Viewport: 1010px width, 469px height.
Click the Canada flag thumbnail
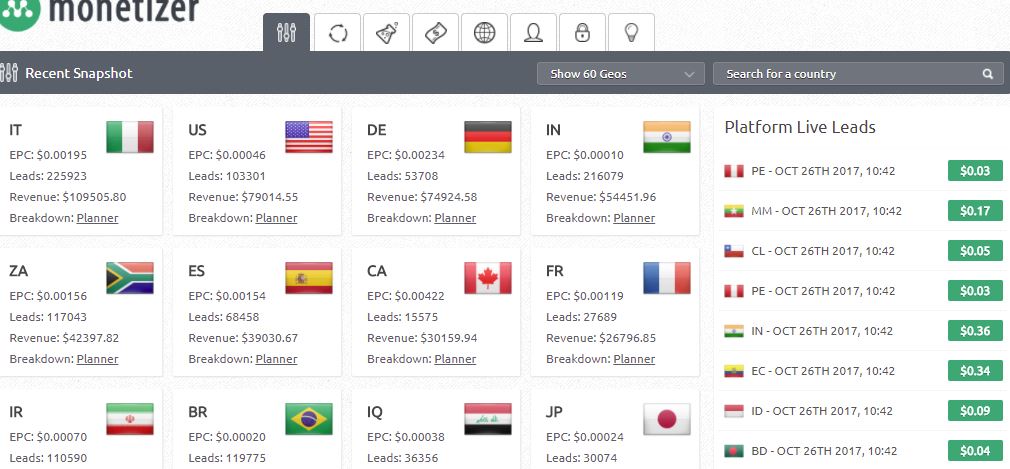(487, 278)
